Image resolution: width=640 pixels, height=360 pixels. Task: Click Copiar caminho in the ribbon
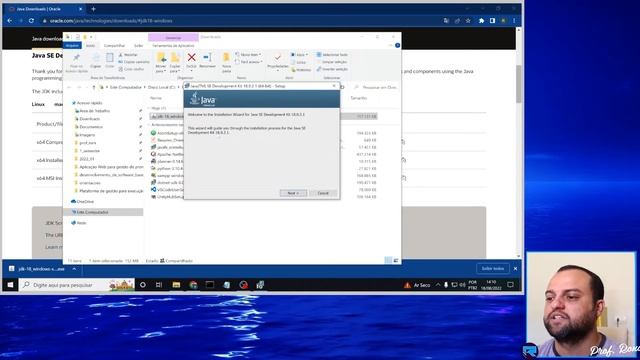coord(134,62)
